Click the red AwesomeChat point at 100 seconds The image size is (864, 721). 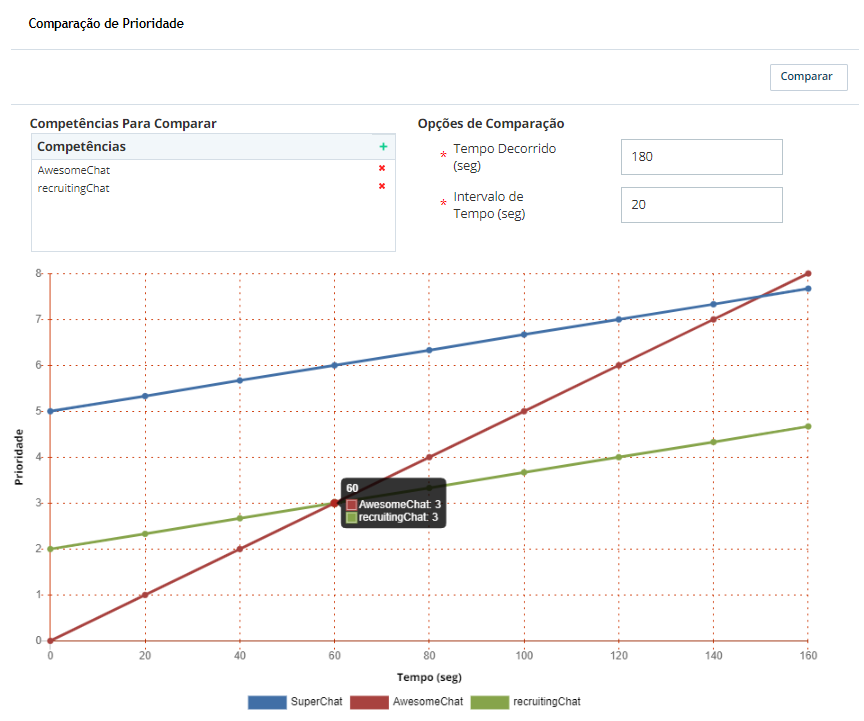[x=524, y=411]
